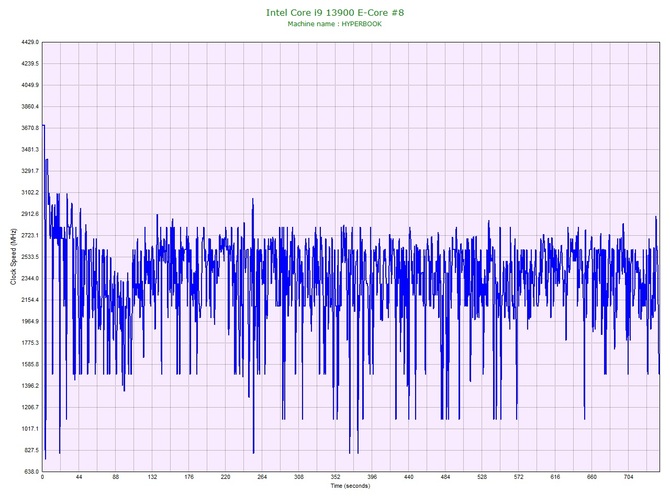Click the 704 time axis tick label
This screenshot has width=670, height=503.
click(629, 477)
